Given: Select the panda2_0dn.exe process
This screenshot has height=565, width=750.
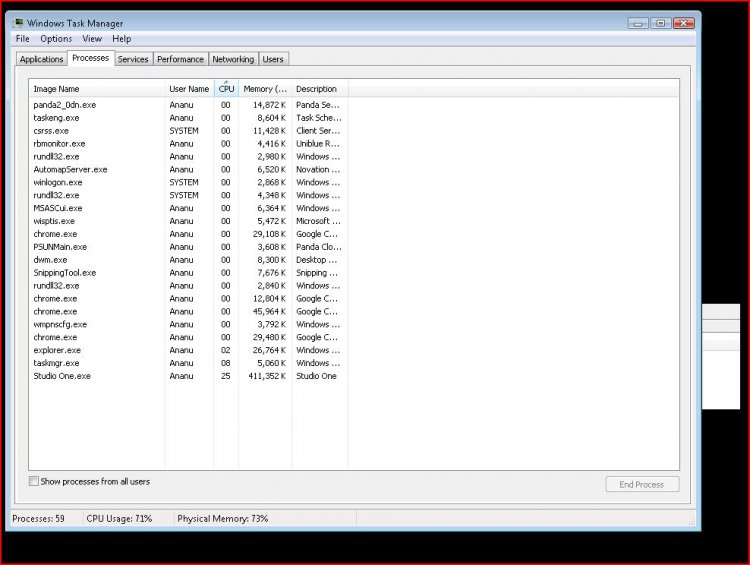Looking at the screenshot, I should 188,105.
